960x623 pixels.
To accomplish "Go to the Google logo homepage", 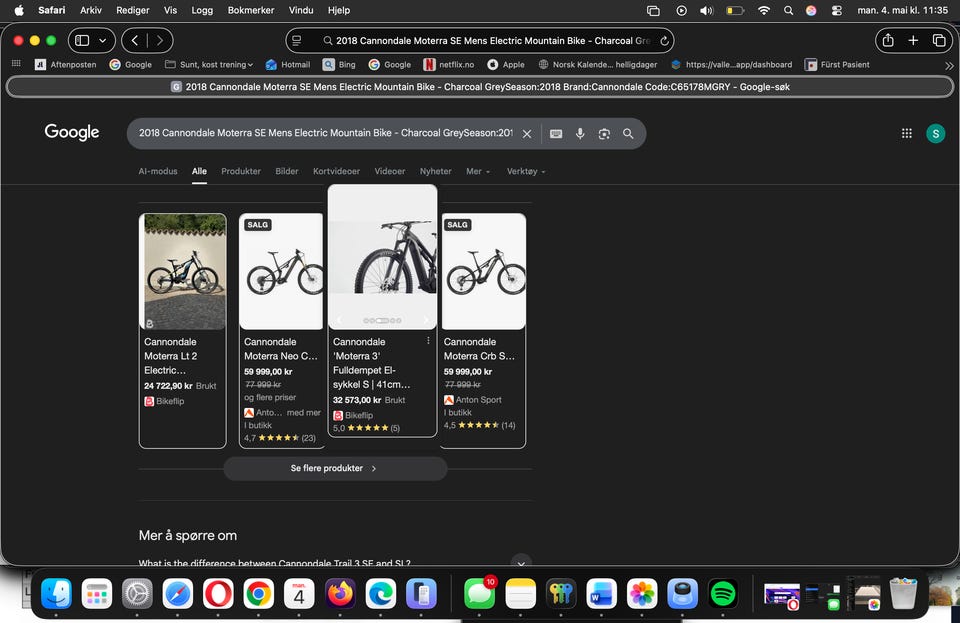I will coord(72,132).
